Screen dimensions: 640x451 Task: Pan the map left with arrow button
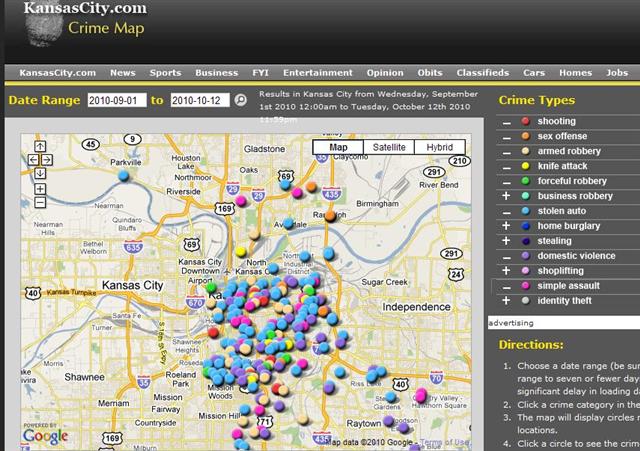[x=33, y=160]
